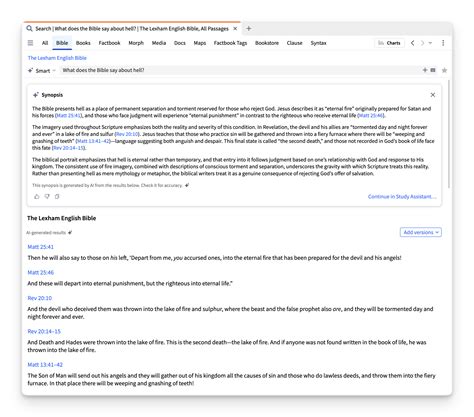Click the AI-generated results info icon
The image size is (474, 417).
(70, 232)
